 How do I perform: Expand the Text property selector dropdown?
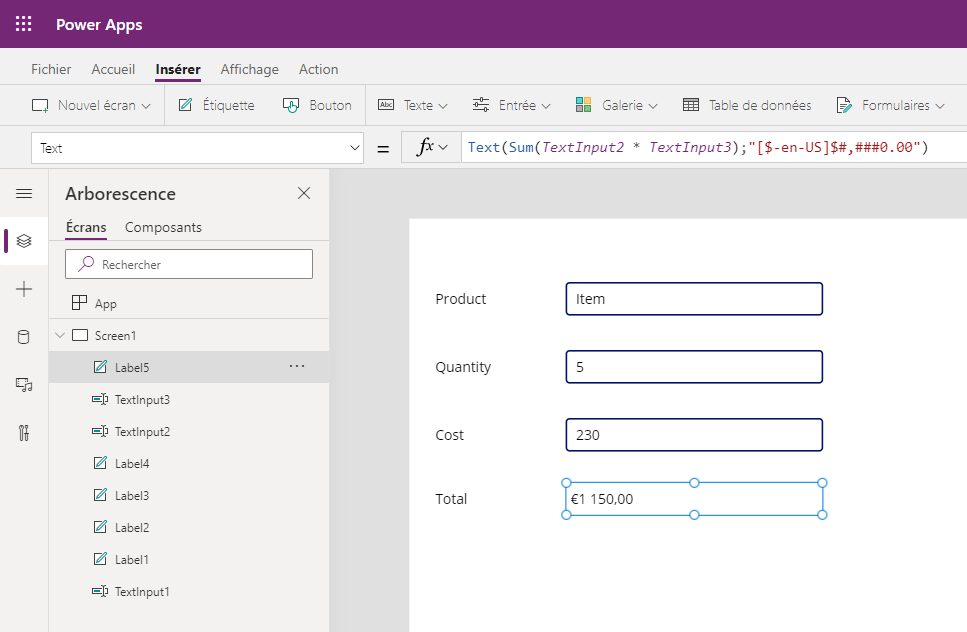[355, 148]
